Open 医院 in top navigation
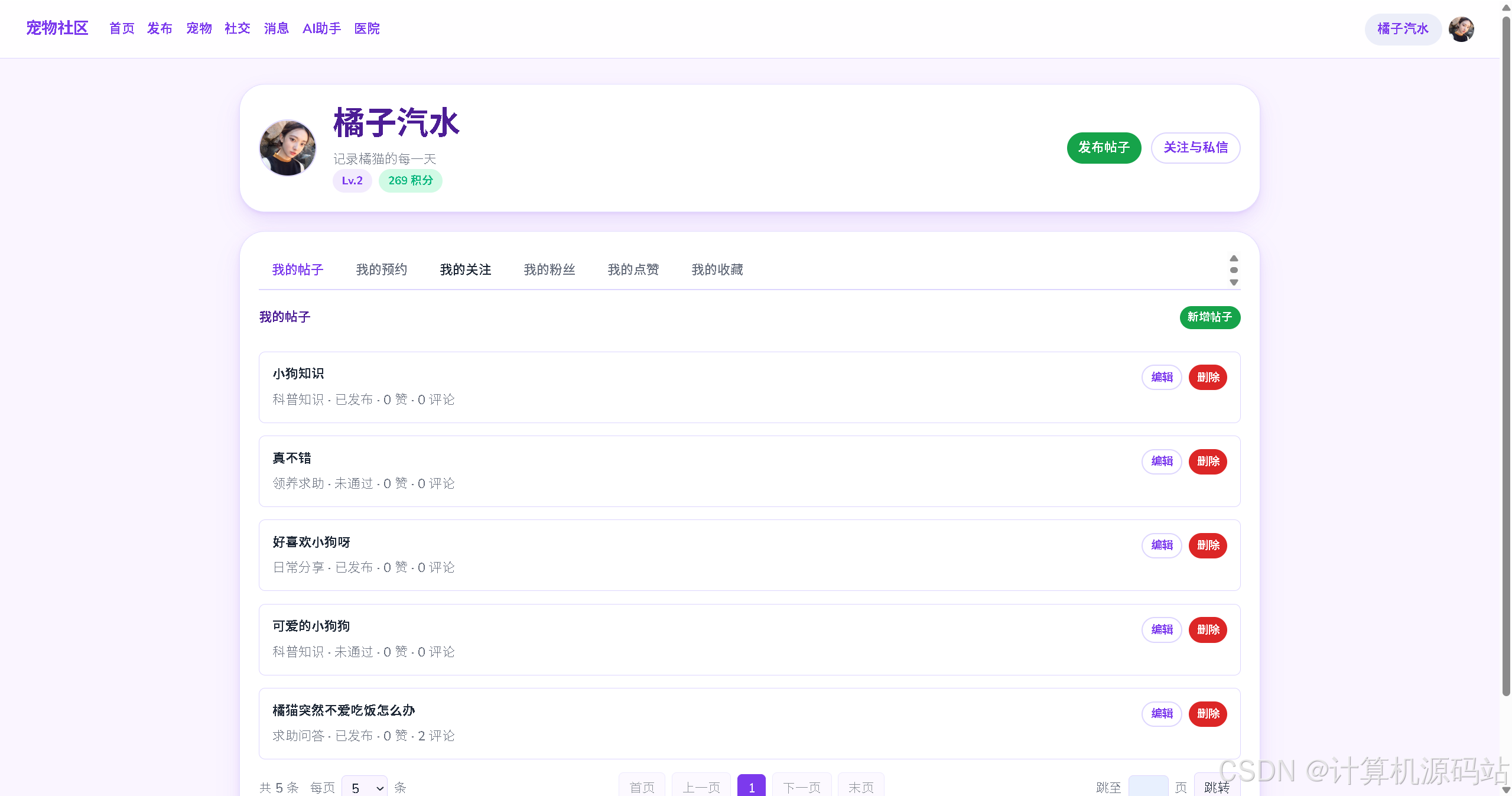This screenshot has height=796, width=1512. 367,28
